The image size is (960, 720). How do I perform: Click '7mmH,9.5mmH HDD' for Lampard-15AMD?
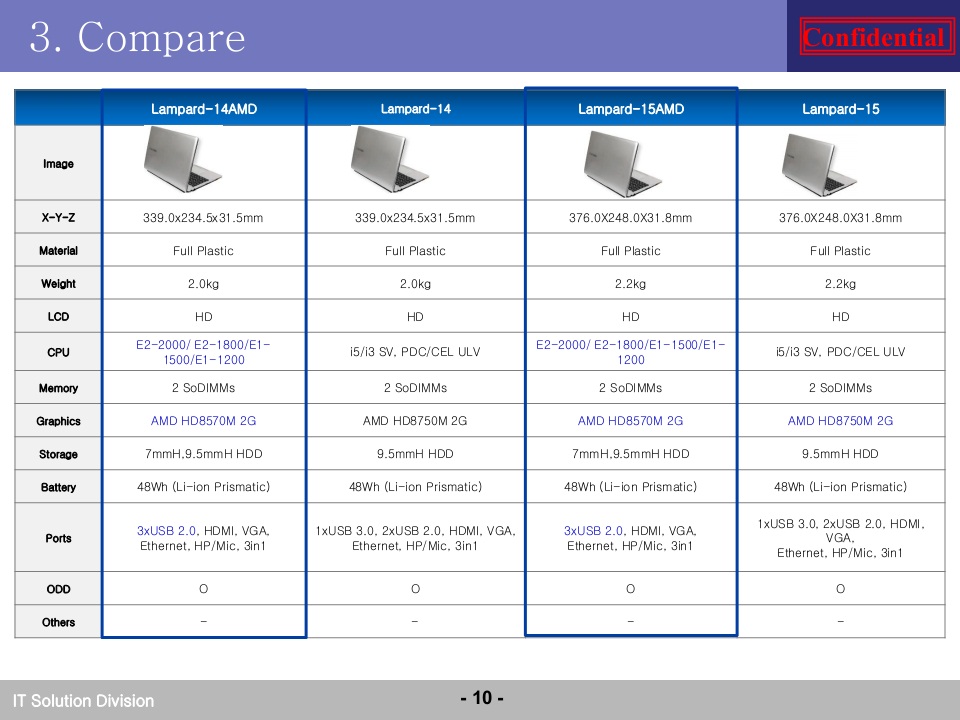point(631,454)
